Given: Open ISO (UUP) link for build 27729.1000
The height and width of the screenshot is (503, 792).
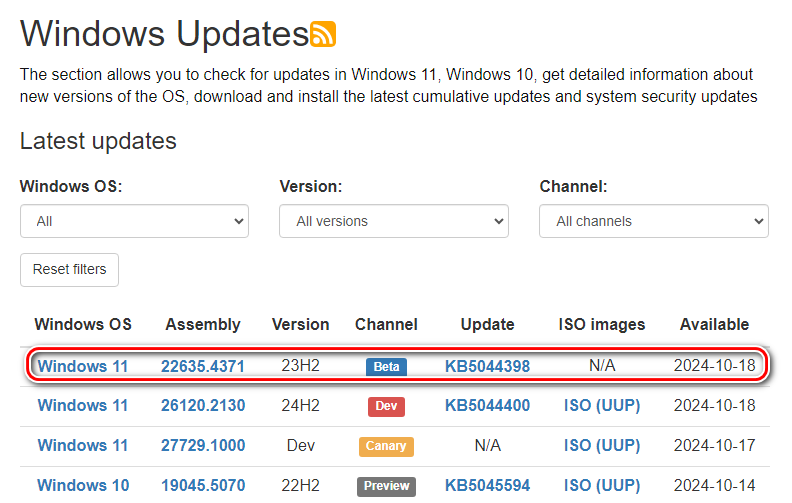Looking at the screenshot, I should [x=602, y=445].
